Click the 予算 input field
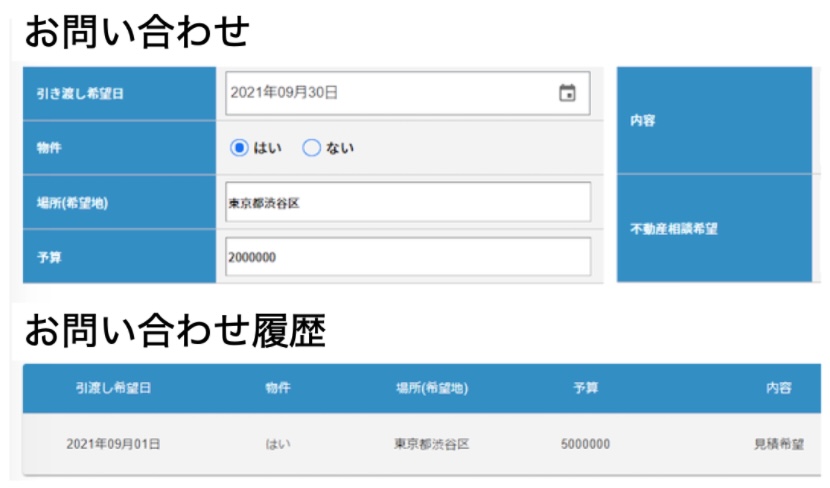This screenshot has width=830, height=488. coord(408,257)
